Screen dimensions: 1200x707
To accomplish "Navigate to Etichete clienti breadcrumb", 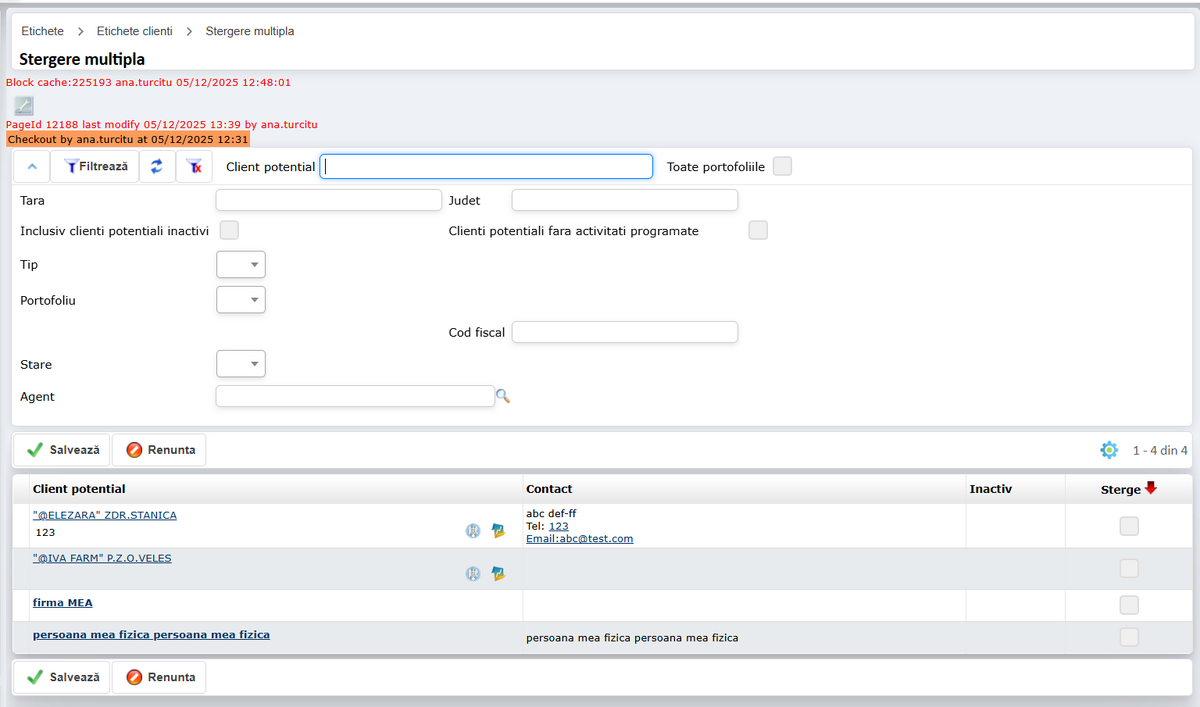I will point(134,32).
